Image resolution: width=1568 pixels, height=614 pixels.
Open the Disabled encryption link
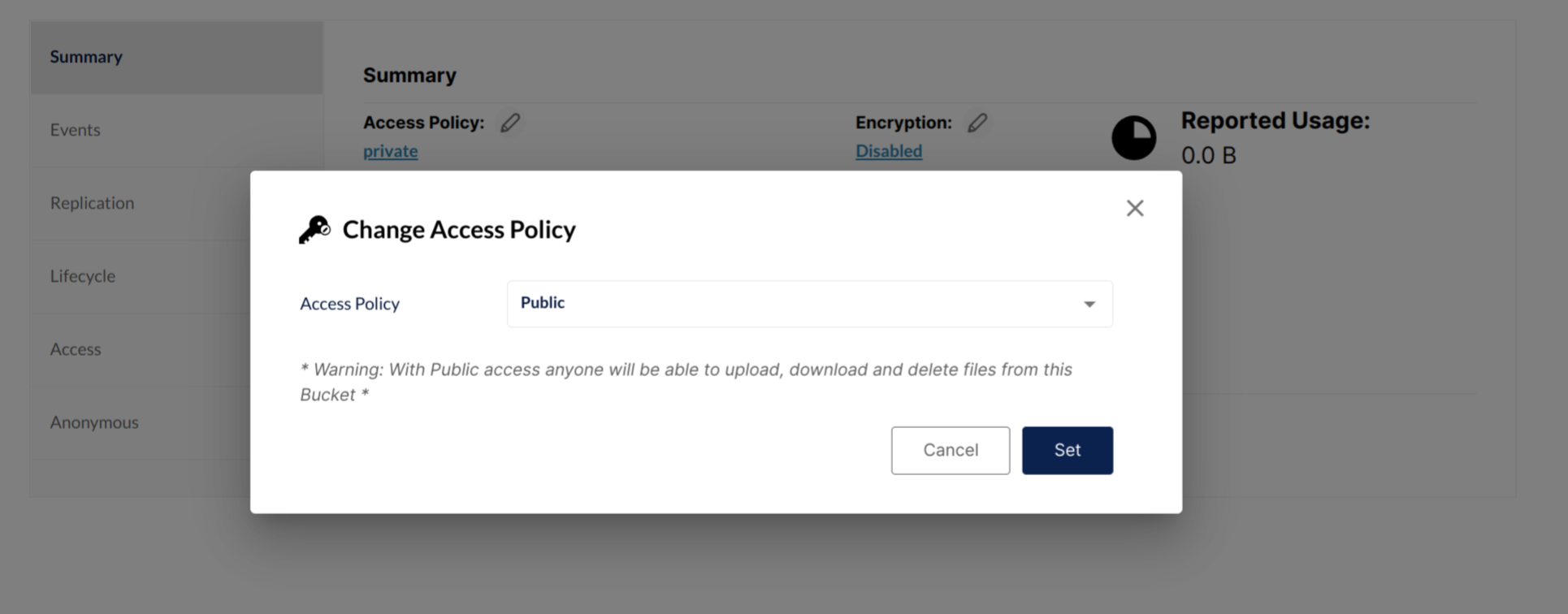coord(888,151)
